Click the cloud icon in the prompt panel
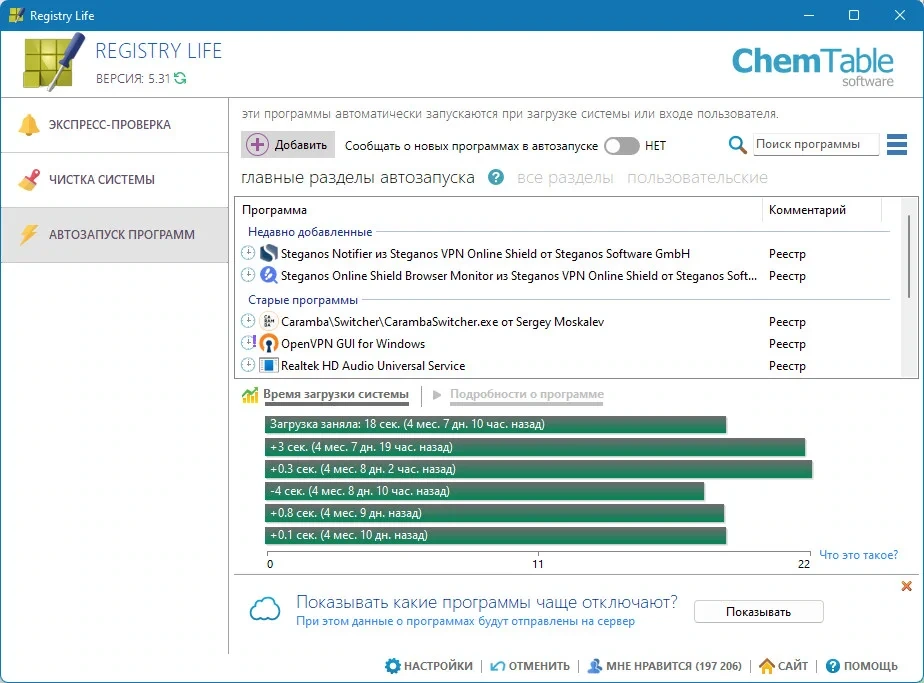This screenshot has width=924, height=683. click(x=265, y=609)
